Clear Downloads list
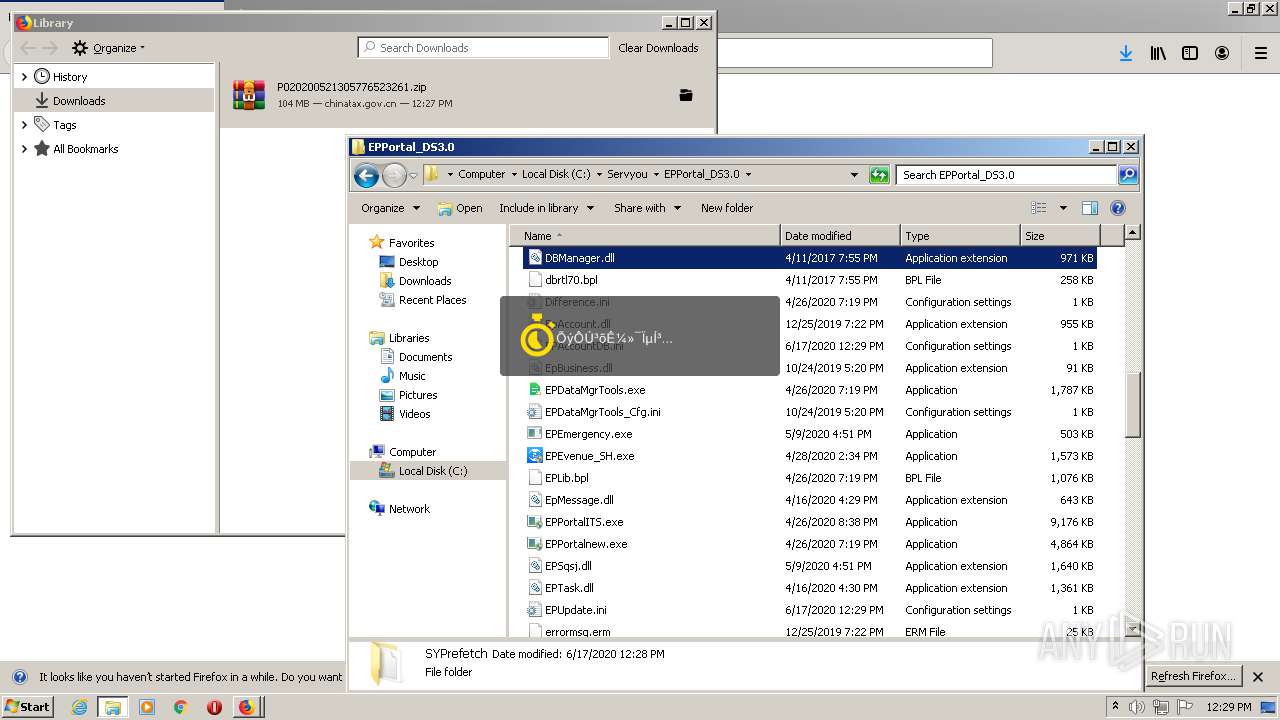1280x720 pixels. 658,48
